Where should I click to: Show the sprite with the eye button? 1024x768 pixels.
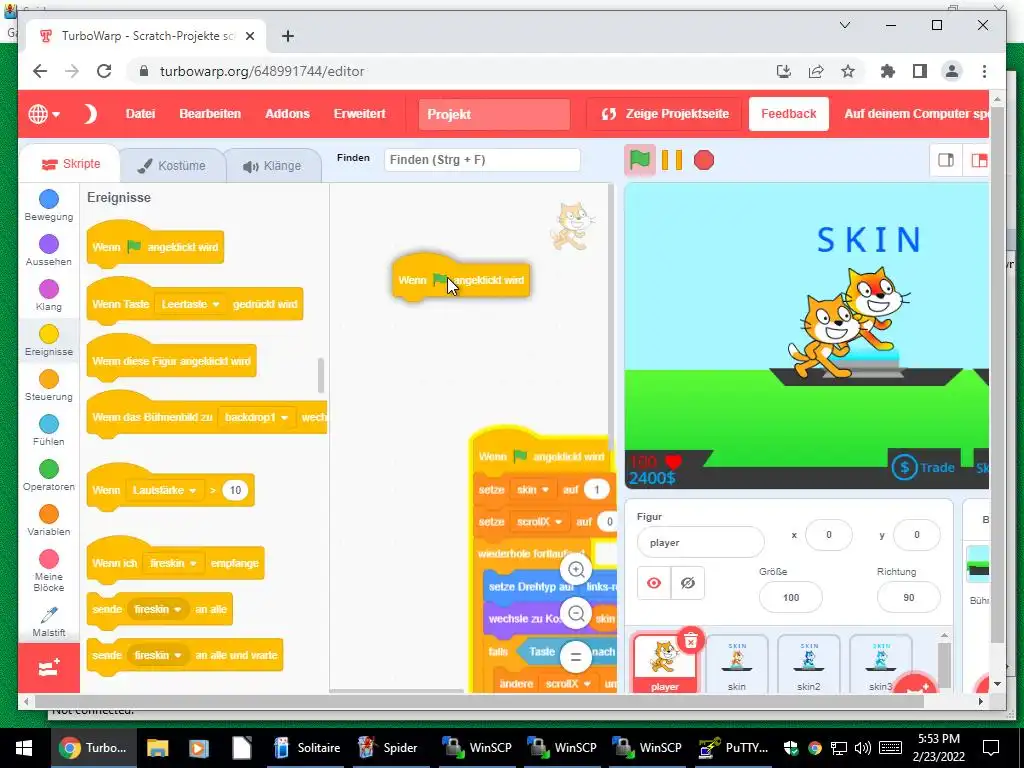pos(654,583)
